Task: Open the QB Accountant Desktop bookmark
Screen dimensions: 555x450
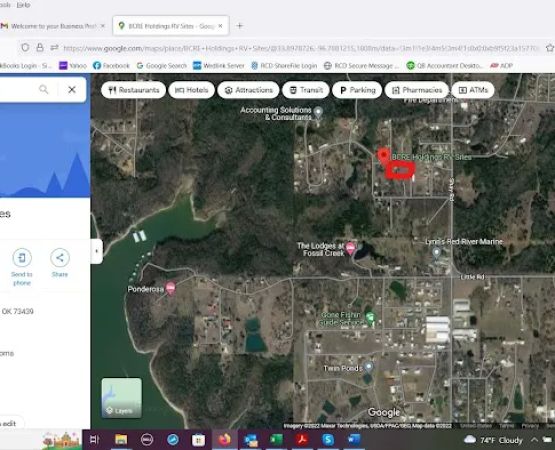Action: pyautogui.click(x=445, y=65)
